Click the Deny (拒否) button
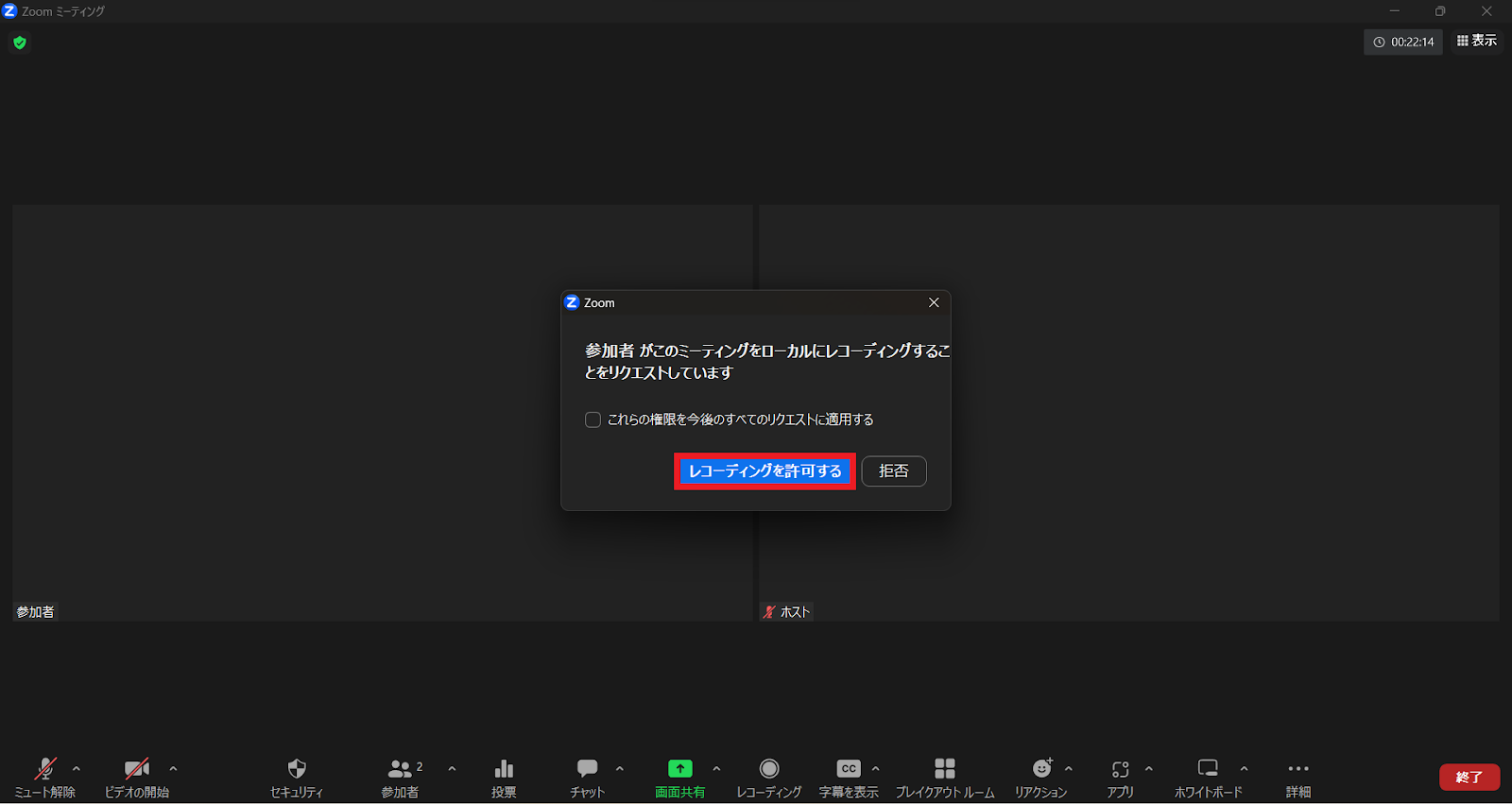The height and width of the screenshot is (804, 1512). pos(893,471)
